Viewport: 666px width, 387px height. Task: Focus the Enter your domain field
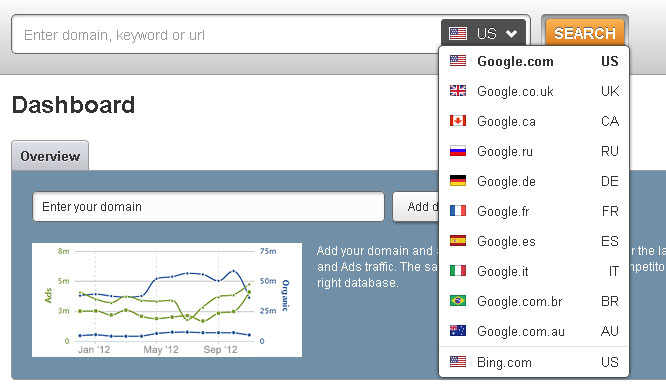pos(209,206)
